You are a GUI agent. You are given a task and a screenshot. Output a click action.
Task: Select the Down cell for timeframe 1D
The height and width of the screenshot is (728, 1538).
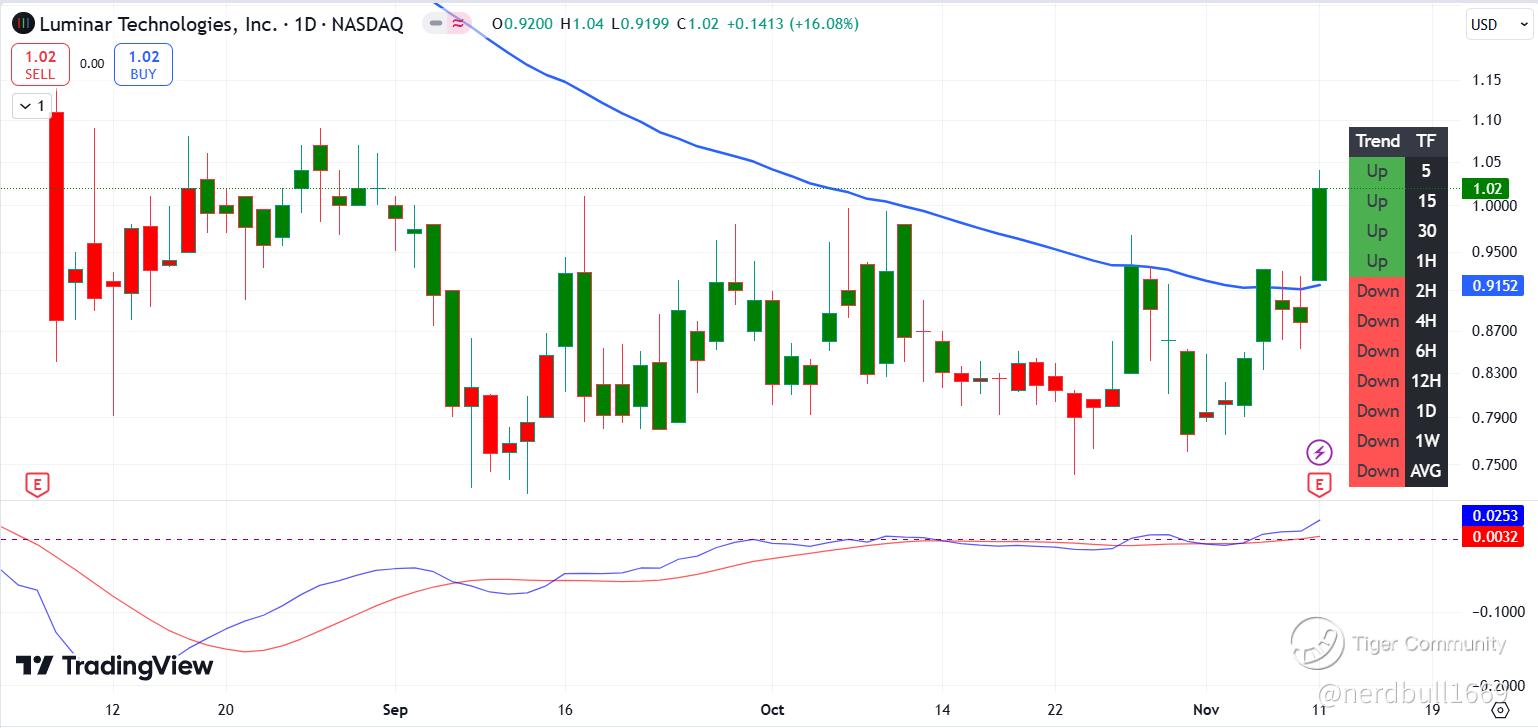(1377, 411)
